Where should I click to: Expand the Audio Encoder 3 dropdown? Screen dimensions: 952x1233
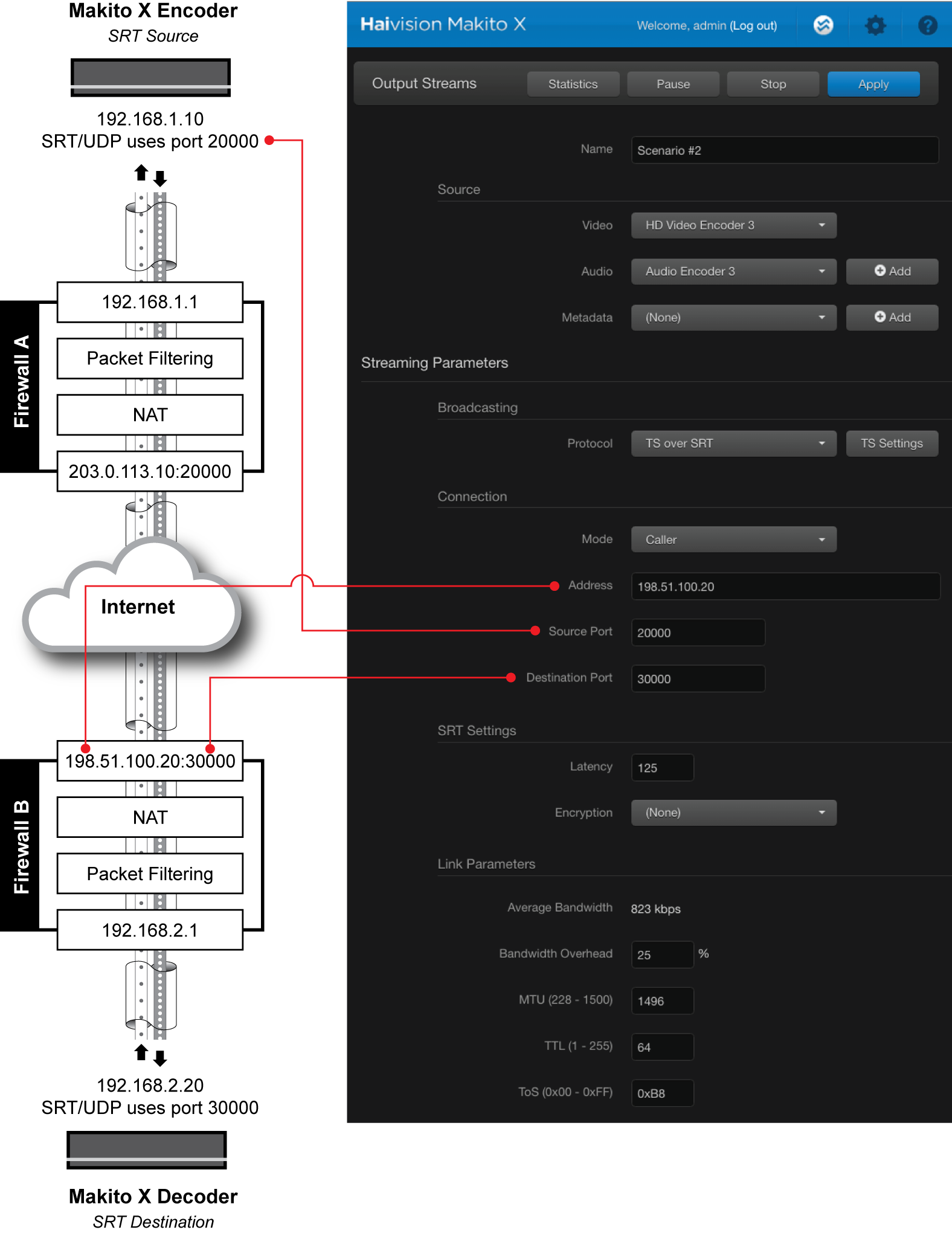(733, 272)
